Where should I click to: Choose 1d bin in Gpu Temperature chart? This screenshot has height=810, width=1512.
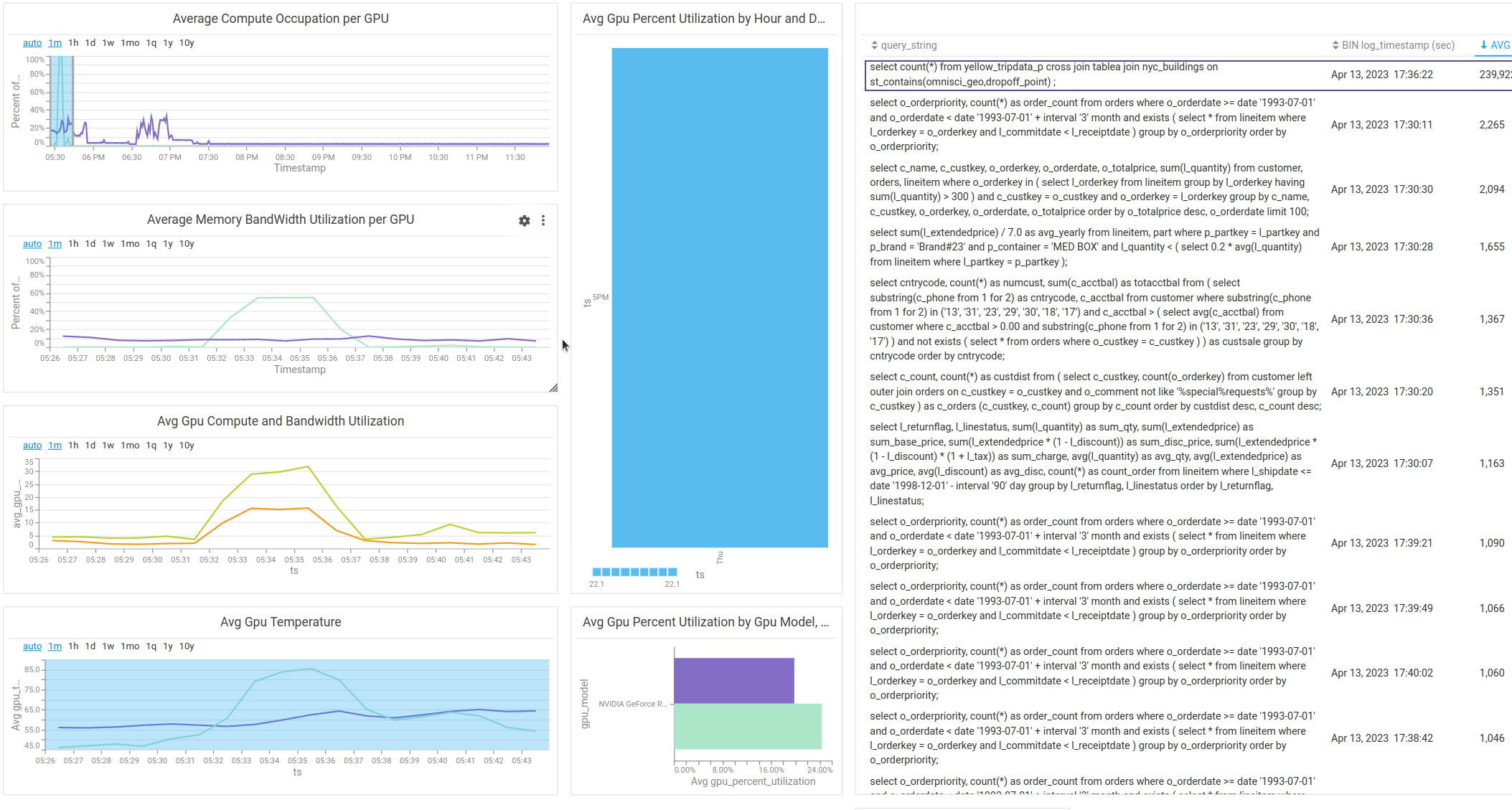click(x=90, y=646)
